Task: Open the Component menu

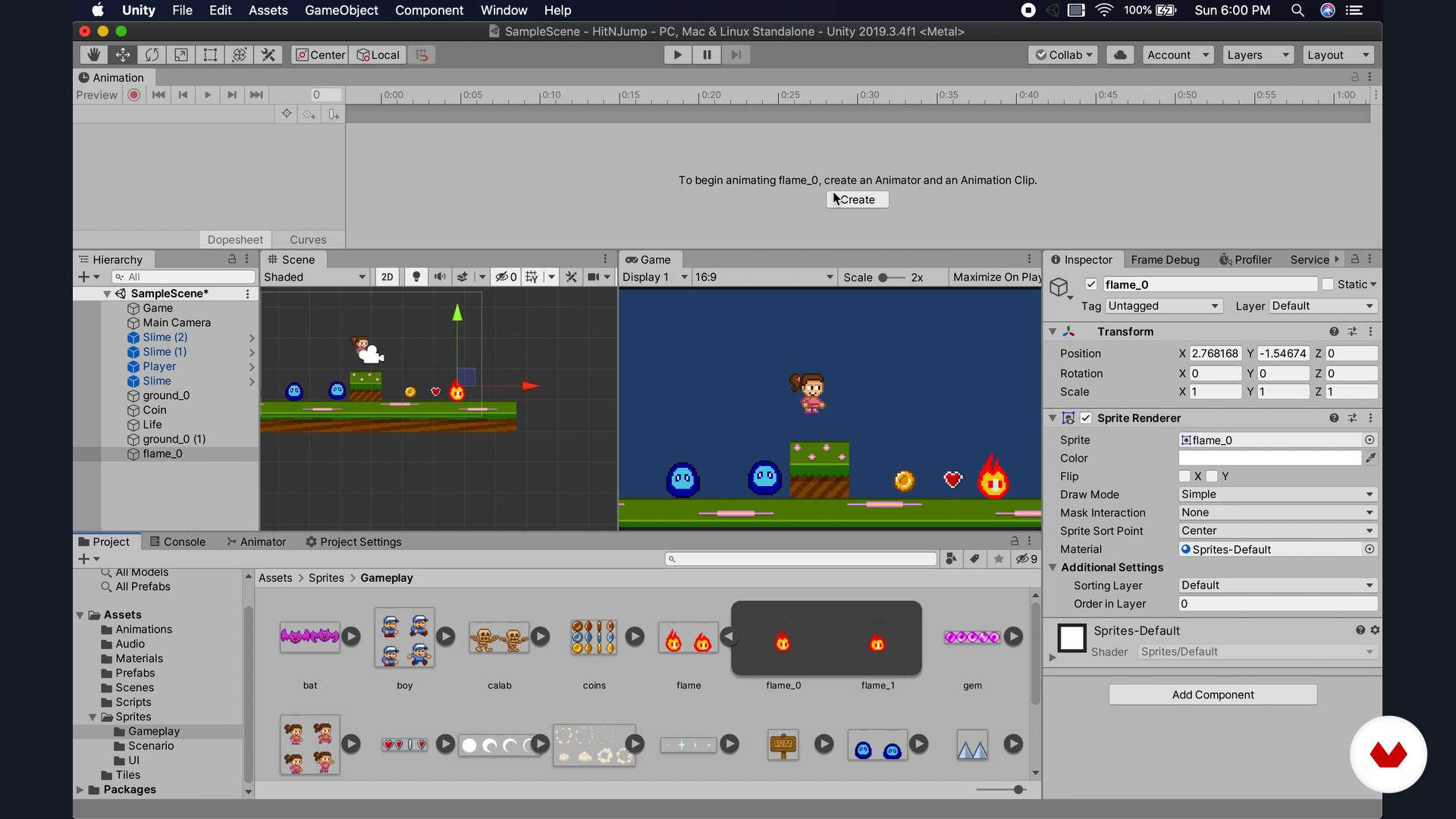Action: click(429, 10)
